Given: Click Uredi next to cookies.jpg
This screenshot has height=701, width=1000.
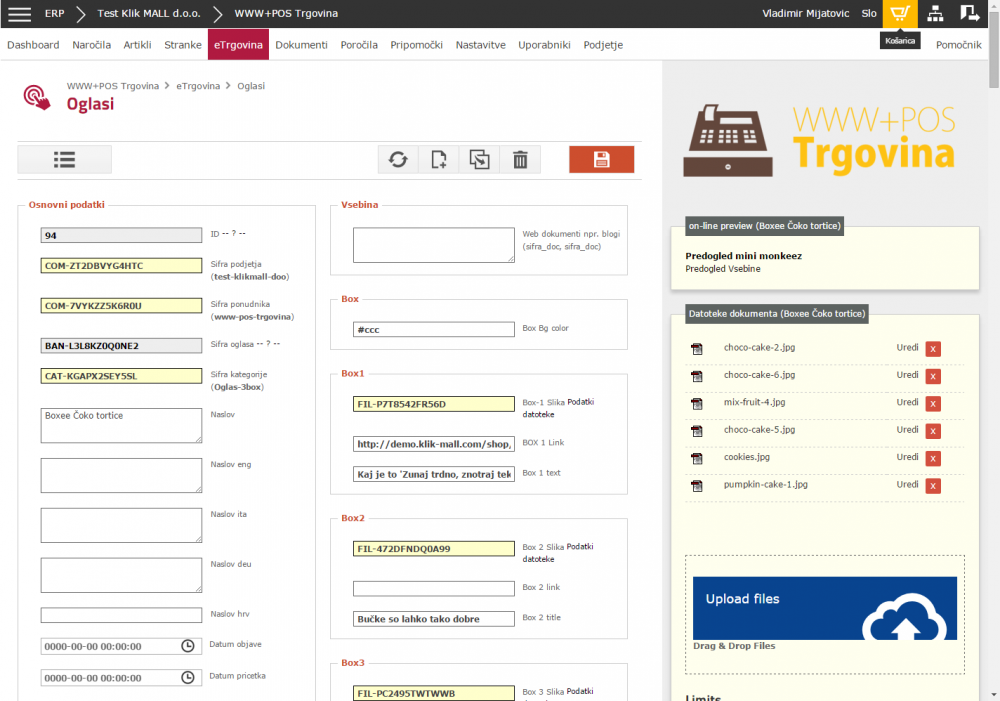Looking at the screenshot, I should tap(907, 457).
